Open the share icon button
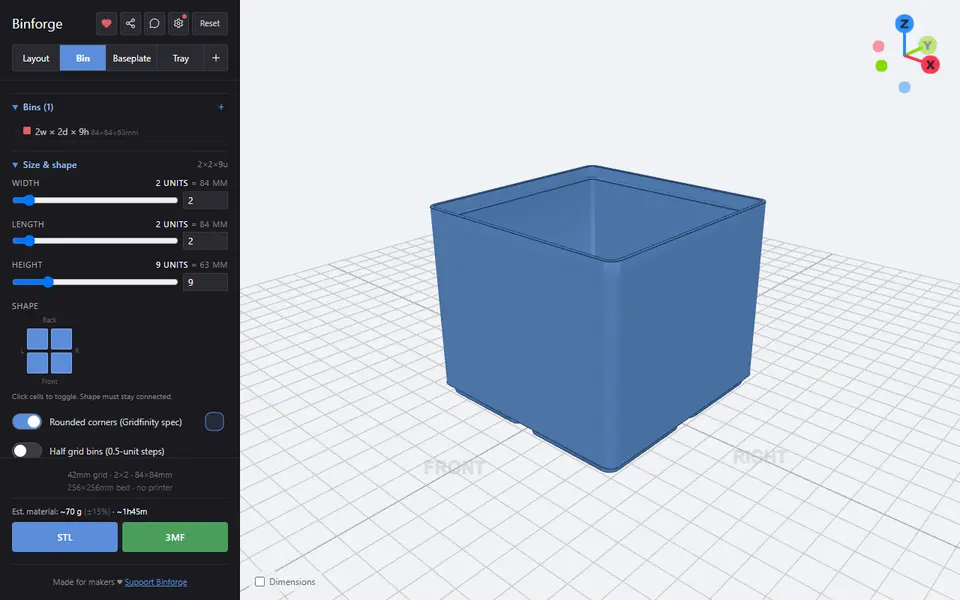 pos(130,23)
